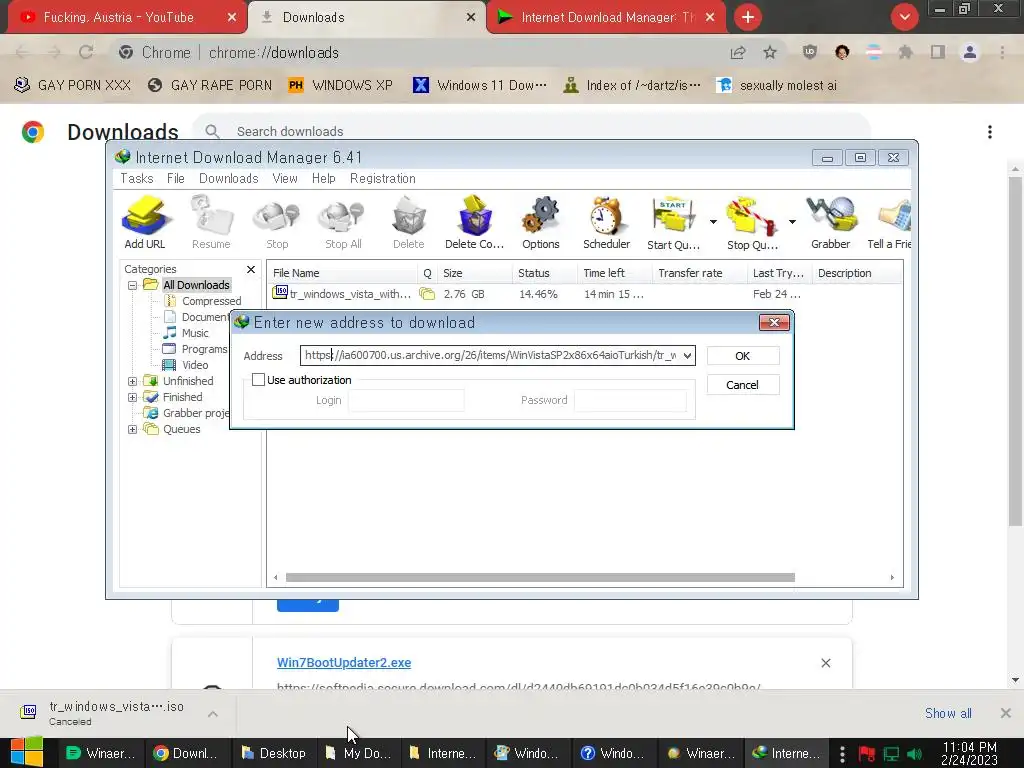Screen dimensions: 1024x768
Task: Open IDM Options gear icon
Action: pyautogui.click(x=541, y=222)
